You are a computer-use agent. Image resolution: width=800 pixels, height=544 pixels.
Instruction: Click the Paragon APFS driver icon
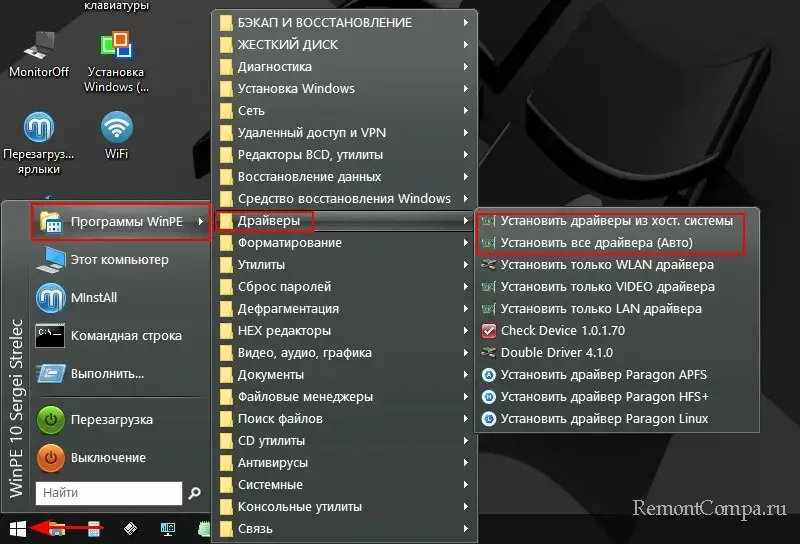489,375
